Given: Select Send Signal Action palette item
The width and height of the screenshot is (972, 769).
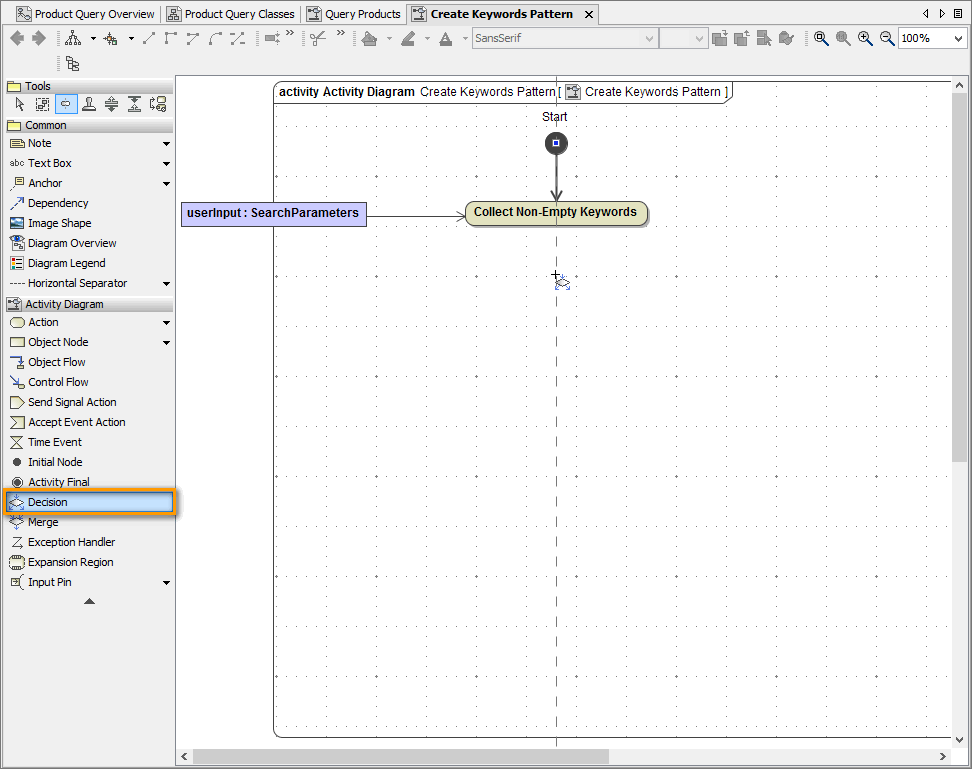Looking at the screenshot, I should [x=72, y=402].
